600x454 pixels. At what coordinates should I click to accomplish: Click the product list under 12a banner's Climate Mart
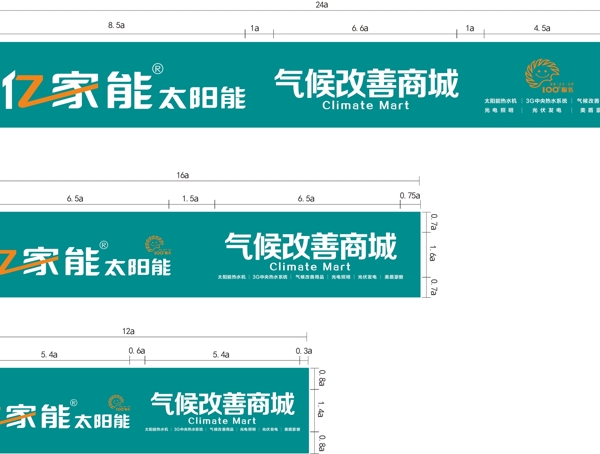click(x=222, y=430)
